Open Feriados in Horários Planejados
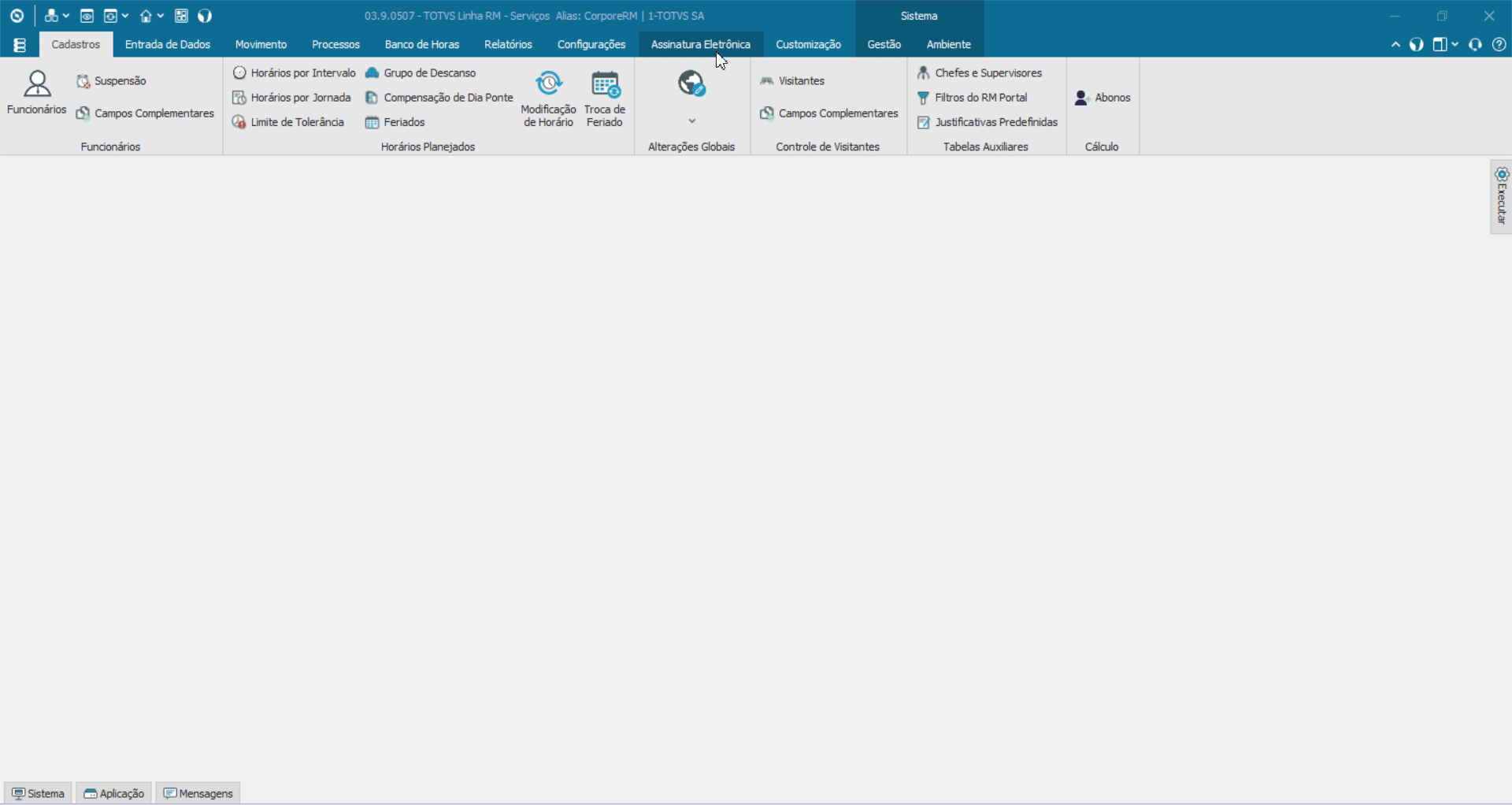 point(395,122)
